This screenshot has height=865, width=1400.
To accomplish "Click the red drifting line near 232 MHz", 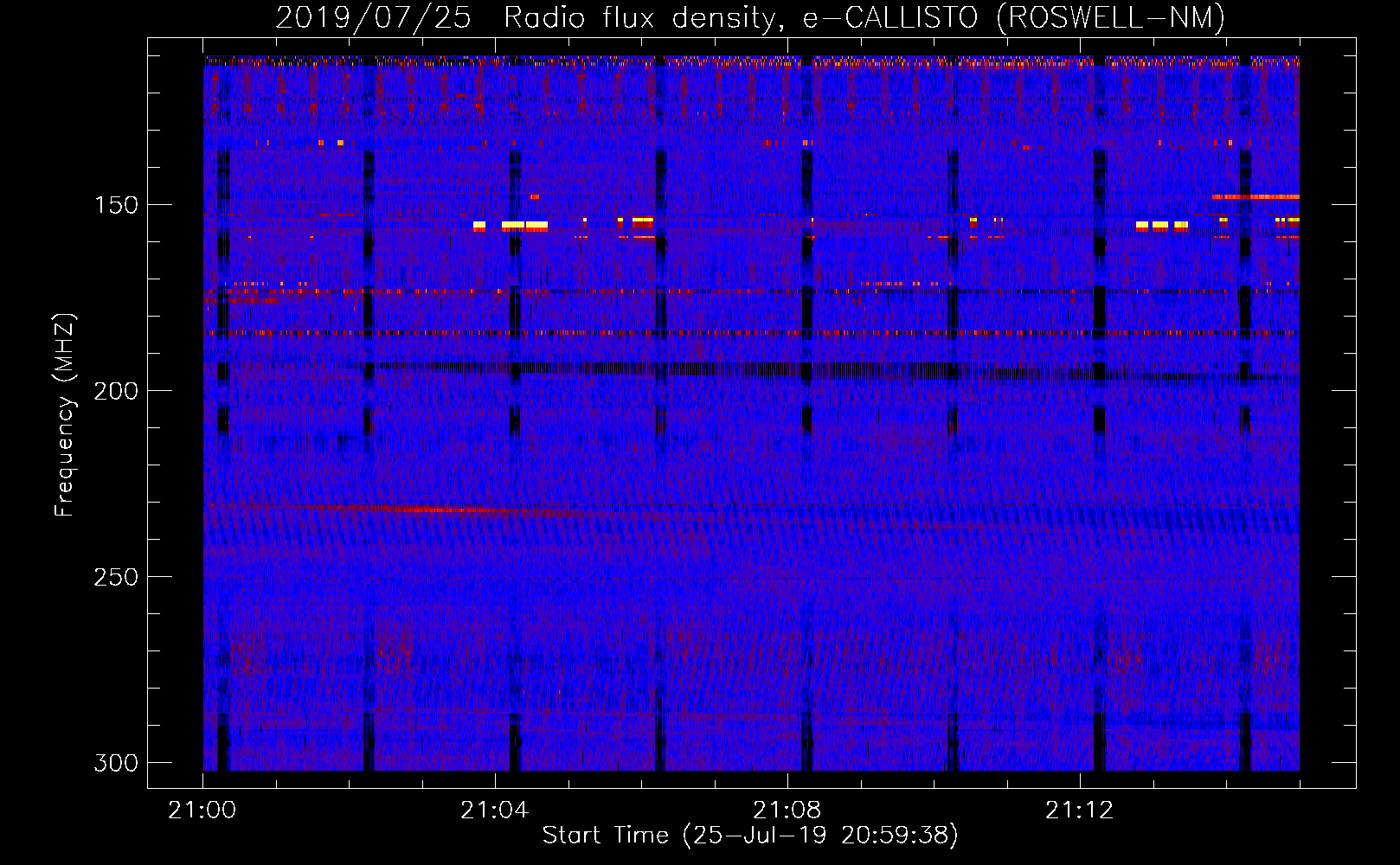I will (450, 509).
